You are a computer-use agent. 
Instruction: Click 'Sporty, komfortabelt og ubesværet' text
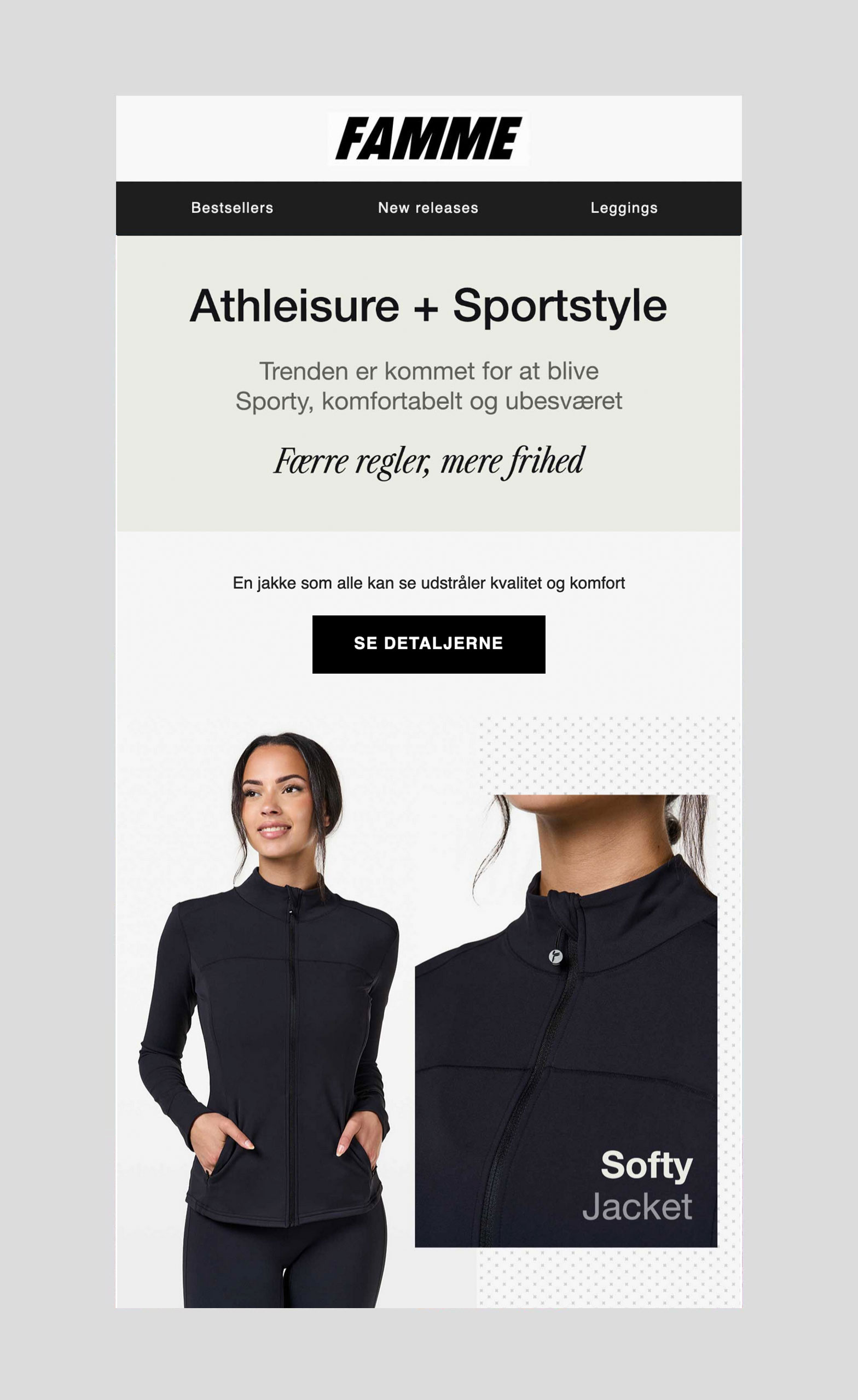[x=428, y=401]
